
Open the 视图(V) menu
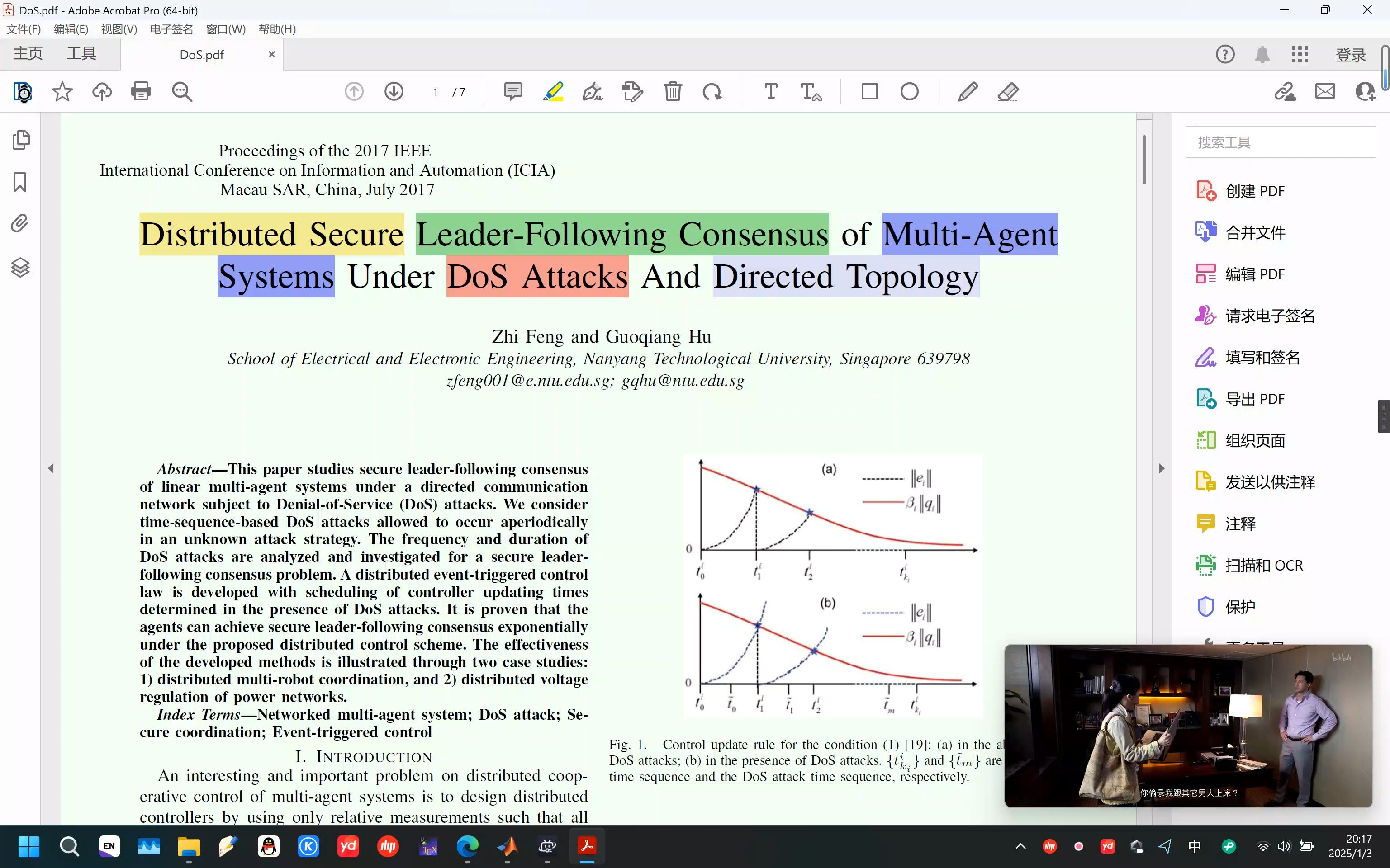119,28
